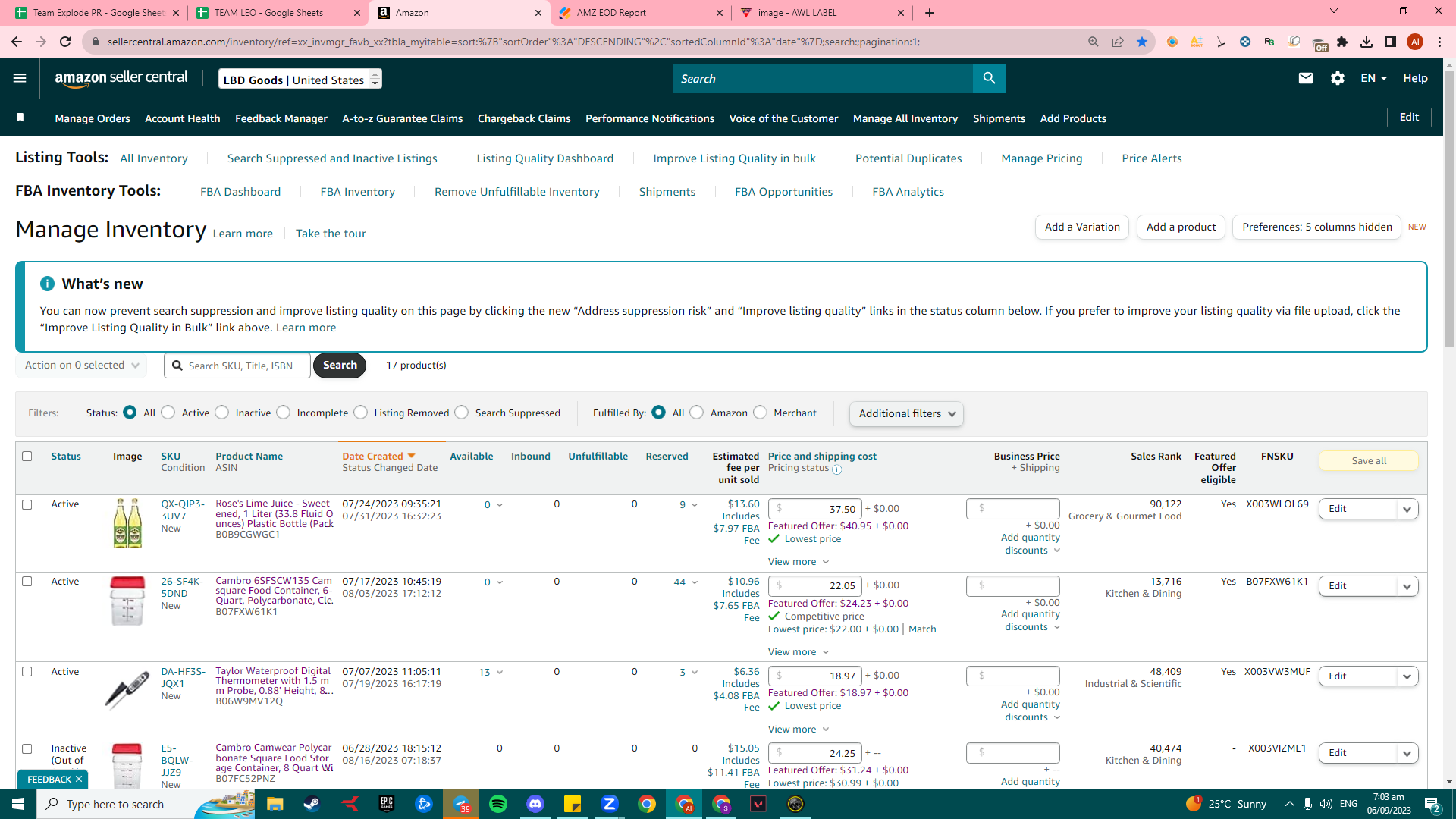
Task: Open the Take the tour link
Action: tap(331, 234)
